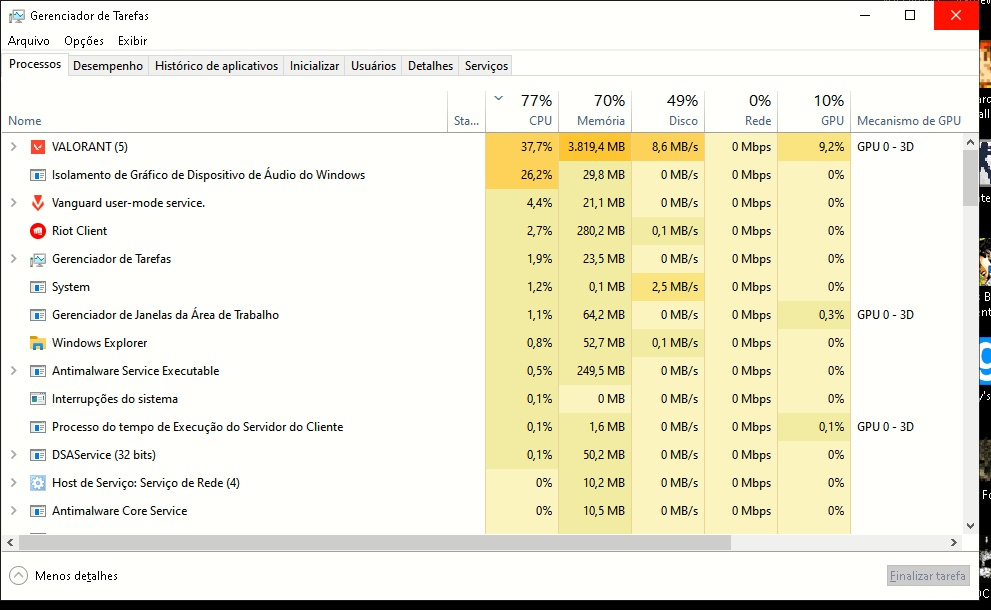Screen dimensions: 991x610
Task: Expand Host de Serviço: Serviço de Rede
Action: pyautogui.click(x=13, y=482)
